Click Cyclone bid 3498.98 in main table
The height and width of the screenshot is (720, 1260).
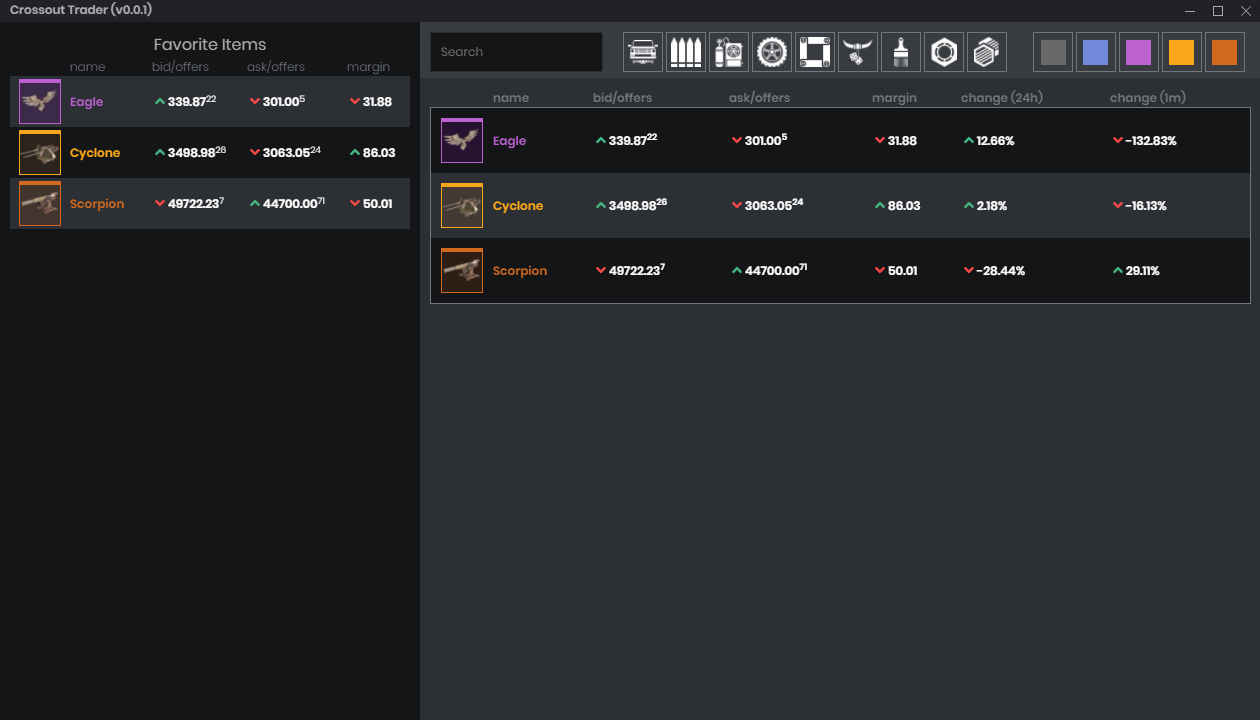click(631, 205)
